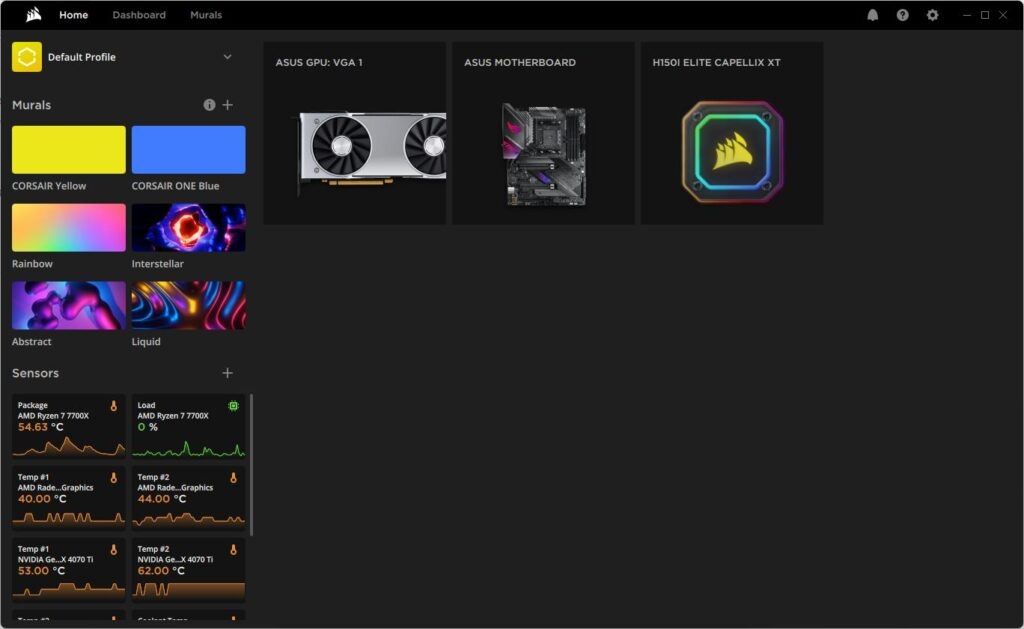Minimize the iCUE window

tap(967, 15)
